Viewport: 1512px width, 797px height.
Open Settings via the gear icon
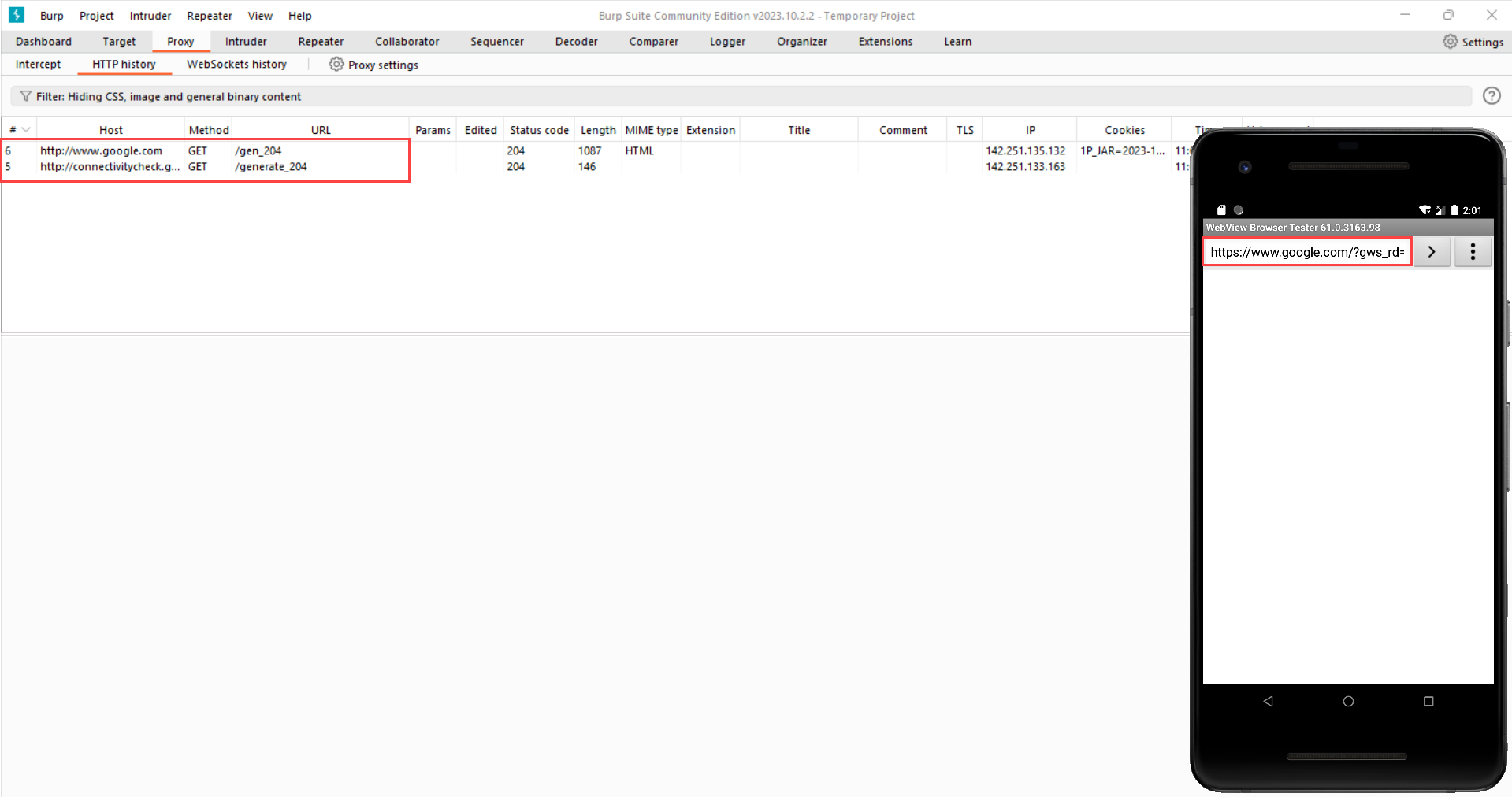1450,42
